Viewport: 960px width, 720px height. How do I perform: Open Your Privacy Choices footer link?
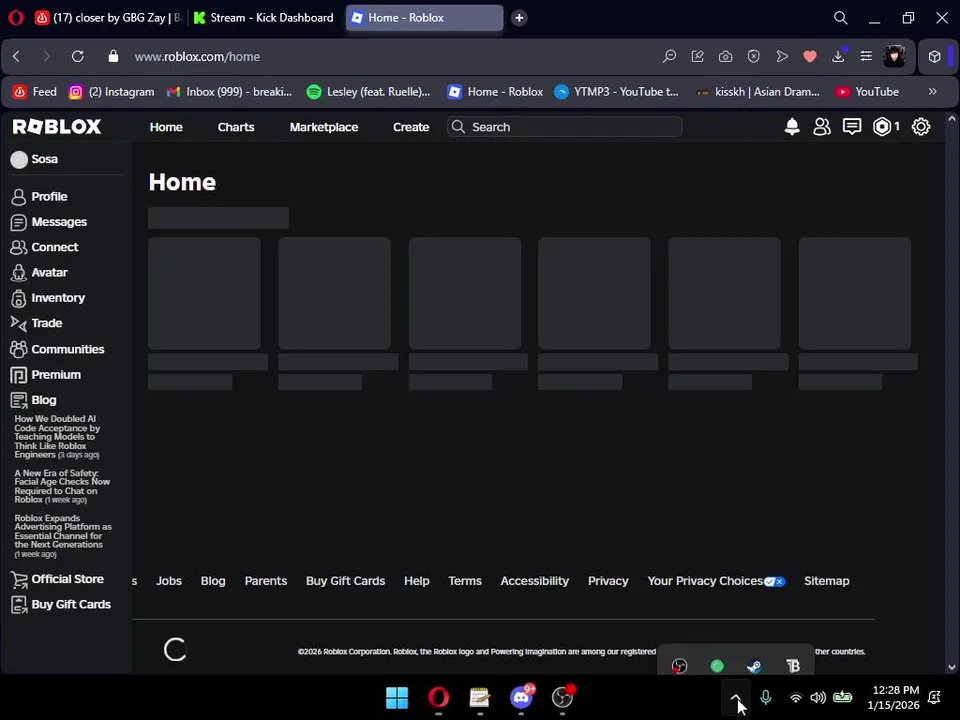716,581
